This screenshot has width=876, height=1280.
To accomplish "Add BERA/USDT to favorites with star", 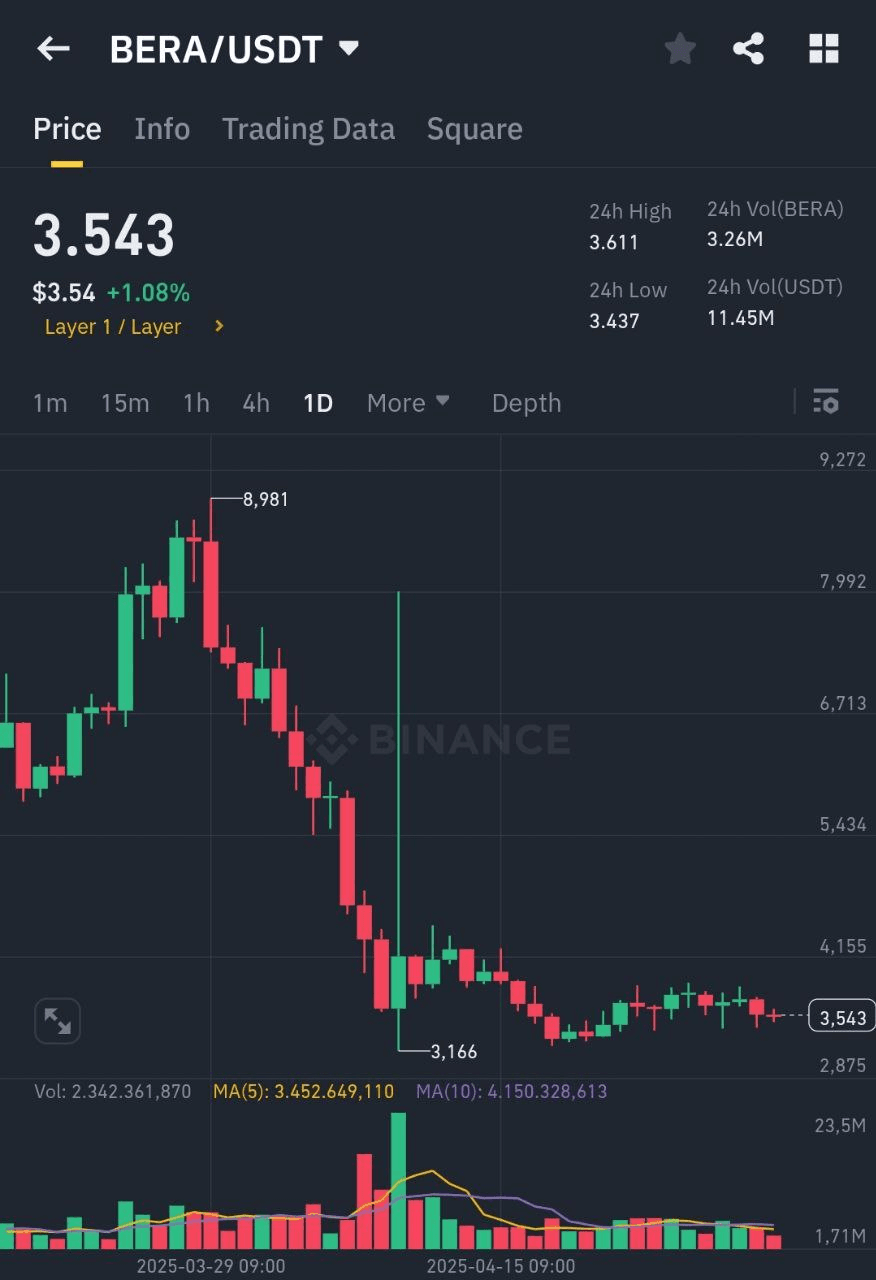I will [x=680, y=48].
